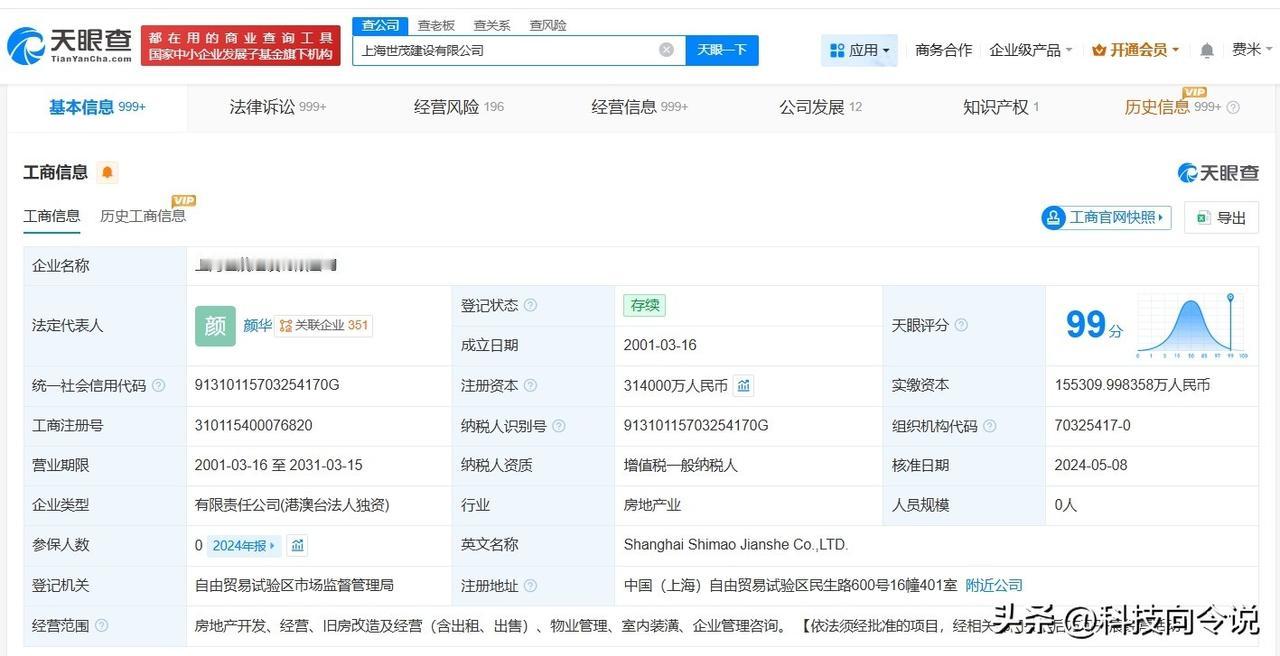Open legal representative 颜华 link
Viewport: 1280px width, 656px height.
(257, 325)
